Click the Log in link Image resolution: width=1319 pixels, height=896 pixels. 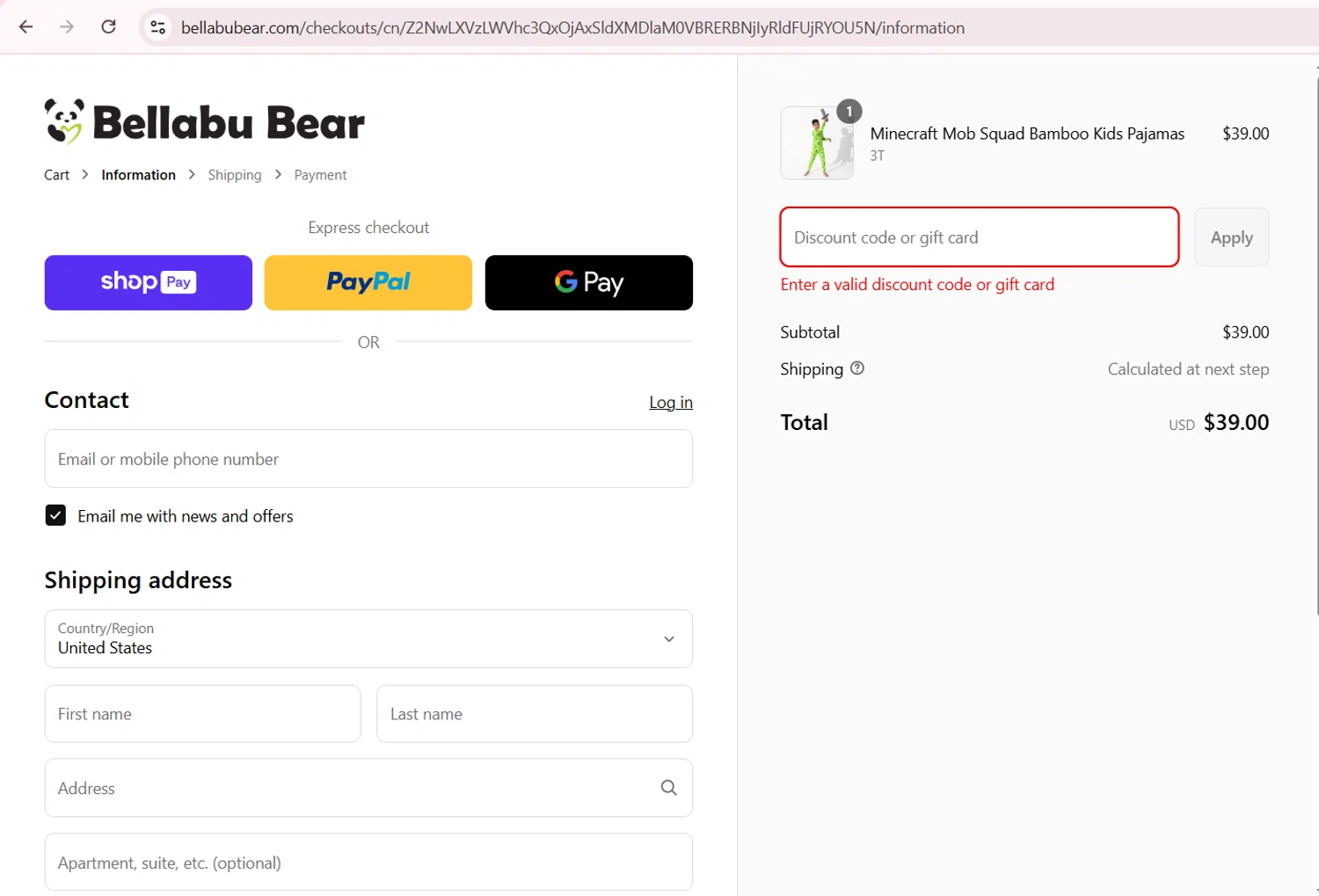pyautogui.click(x=671, y=402)
